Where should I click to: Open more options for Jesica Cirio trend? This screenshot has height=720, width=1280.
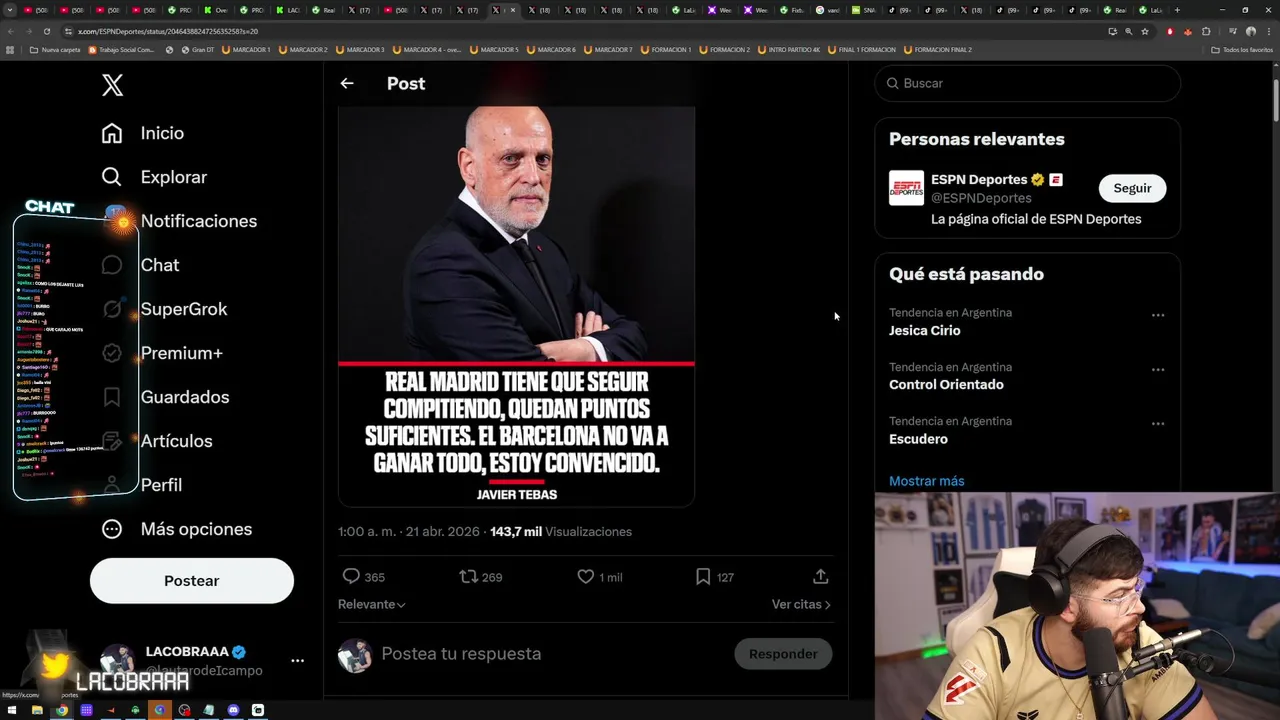point(1157,315)
